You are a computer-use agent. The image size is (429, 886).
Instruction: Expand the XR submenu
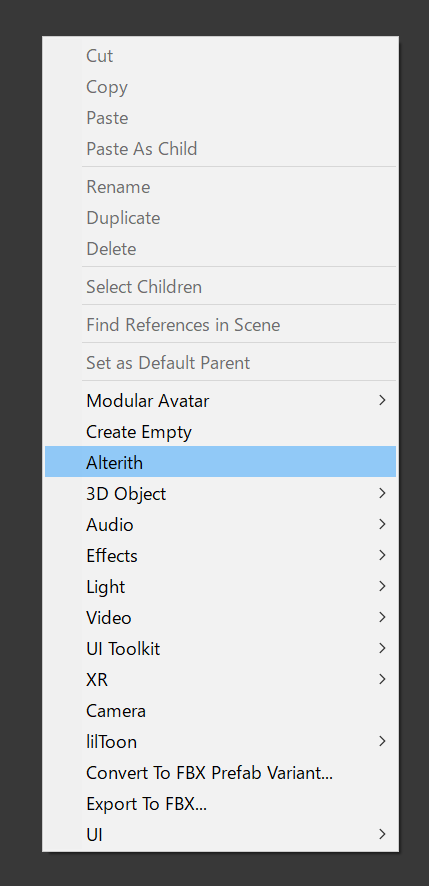point(220,679)
